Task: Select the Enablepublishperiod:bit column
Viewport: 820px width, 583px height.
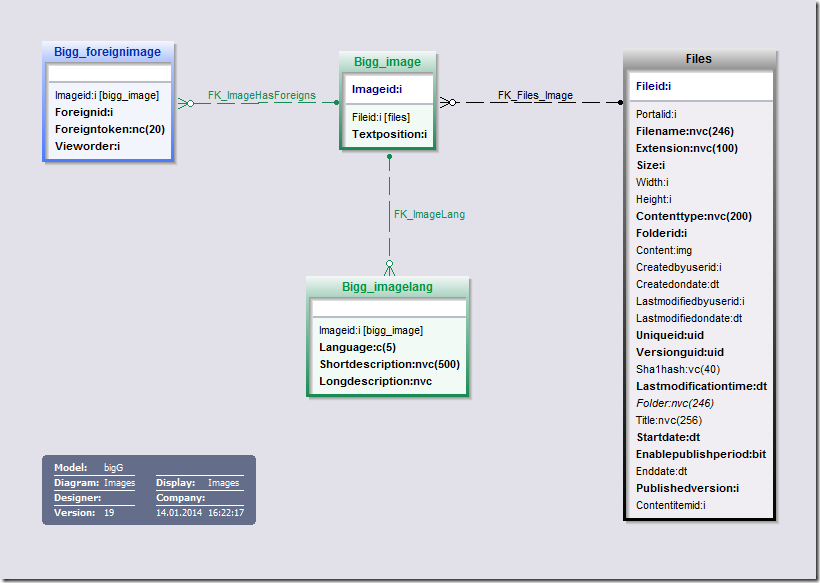Action: pyautogui.click(x=701, y=454)
